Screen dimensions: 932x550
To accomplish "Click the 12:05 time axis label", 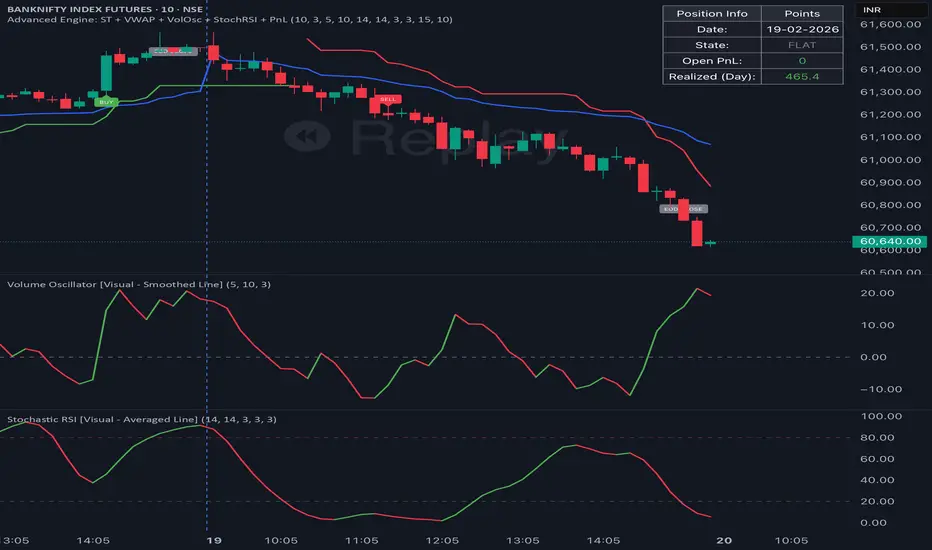I will click(442, 540).
